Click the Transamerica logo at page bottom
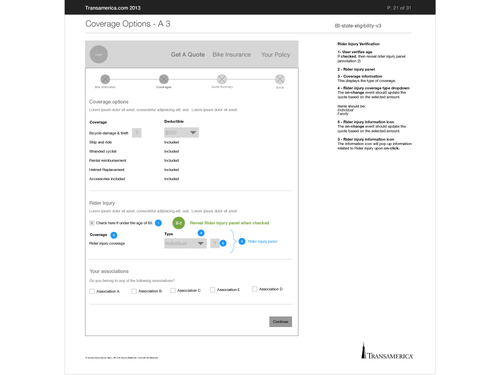 point(387,351)
